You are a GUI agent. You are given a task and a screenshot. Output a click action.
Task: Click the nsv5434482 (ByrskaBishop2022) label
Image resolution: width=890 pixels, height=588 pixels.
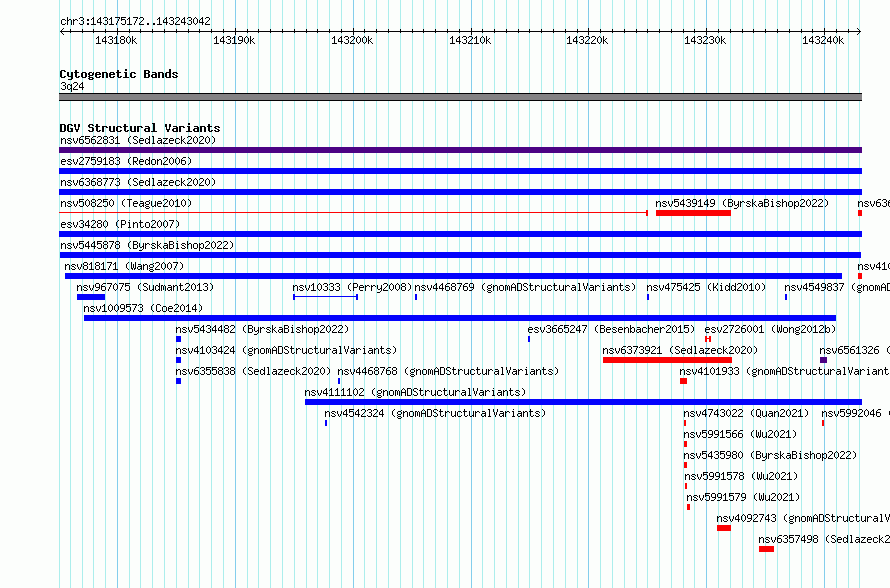pos(262,329)
